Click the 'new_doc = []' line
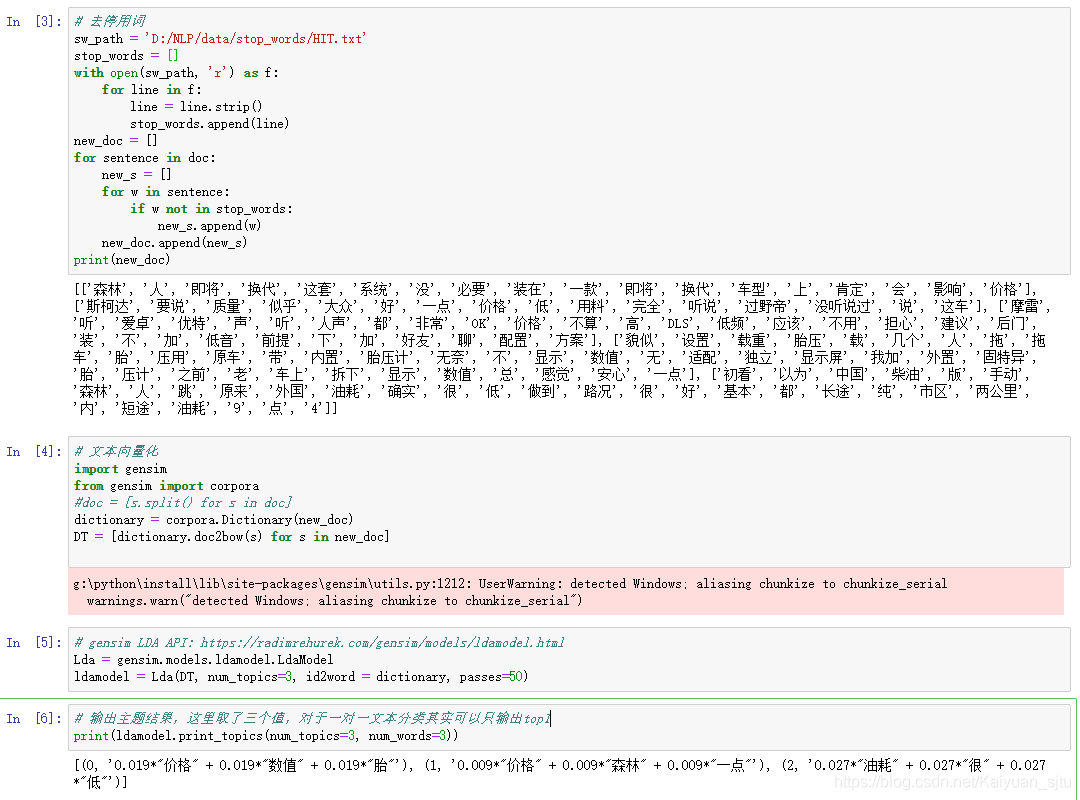 (116, 141)
